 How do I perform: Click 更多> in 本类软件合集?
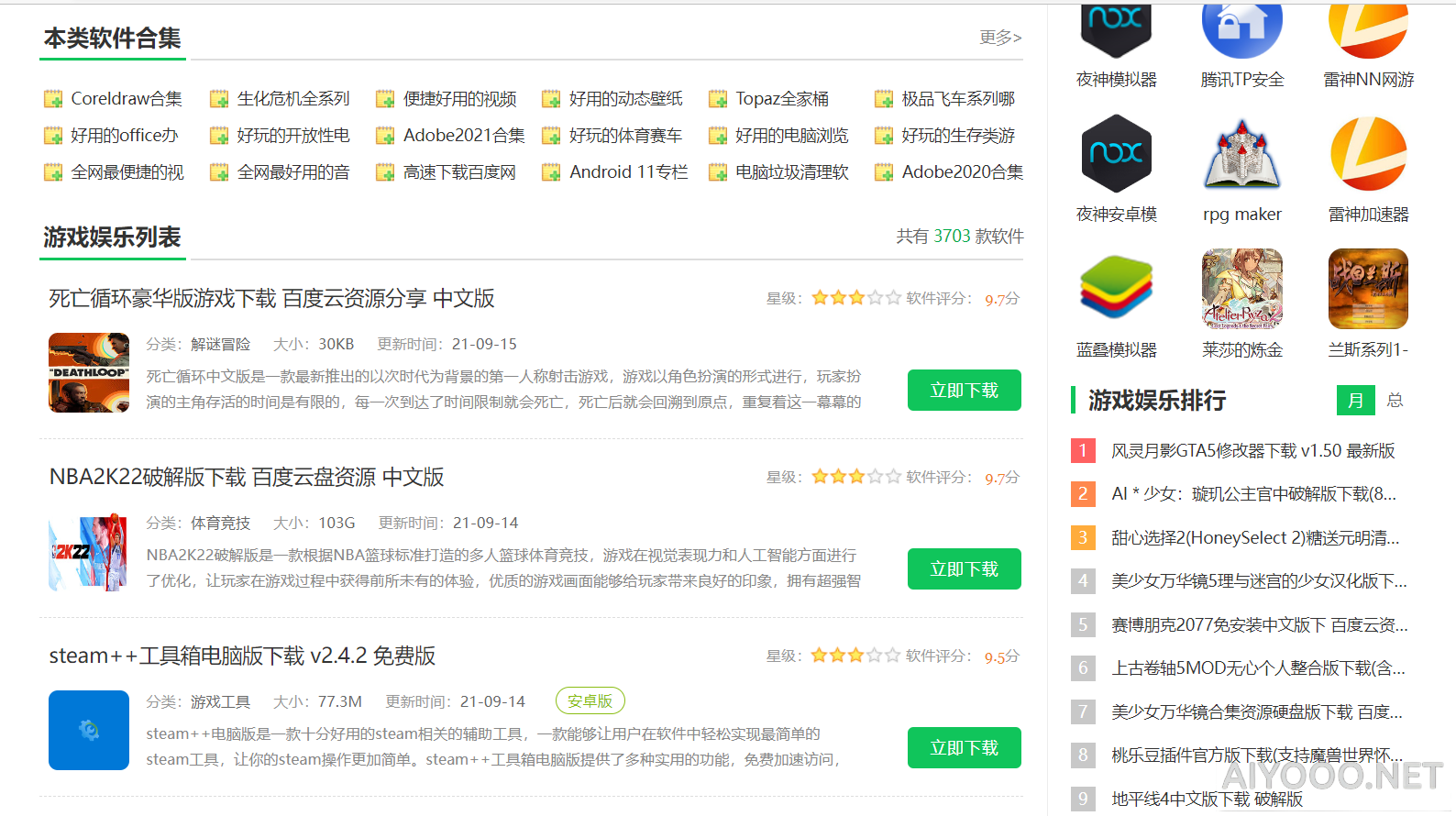tap(1000, 38)
